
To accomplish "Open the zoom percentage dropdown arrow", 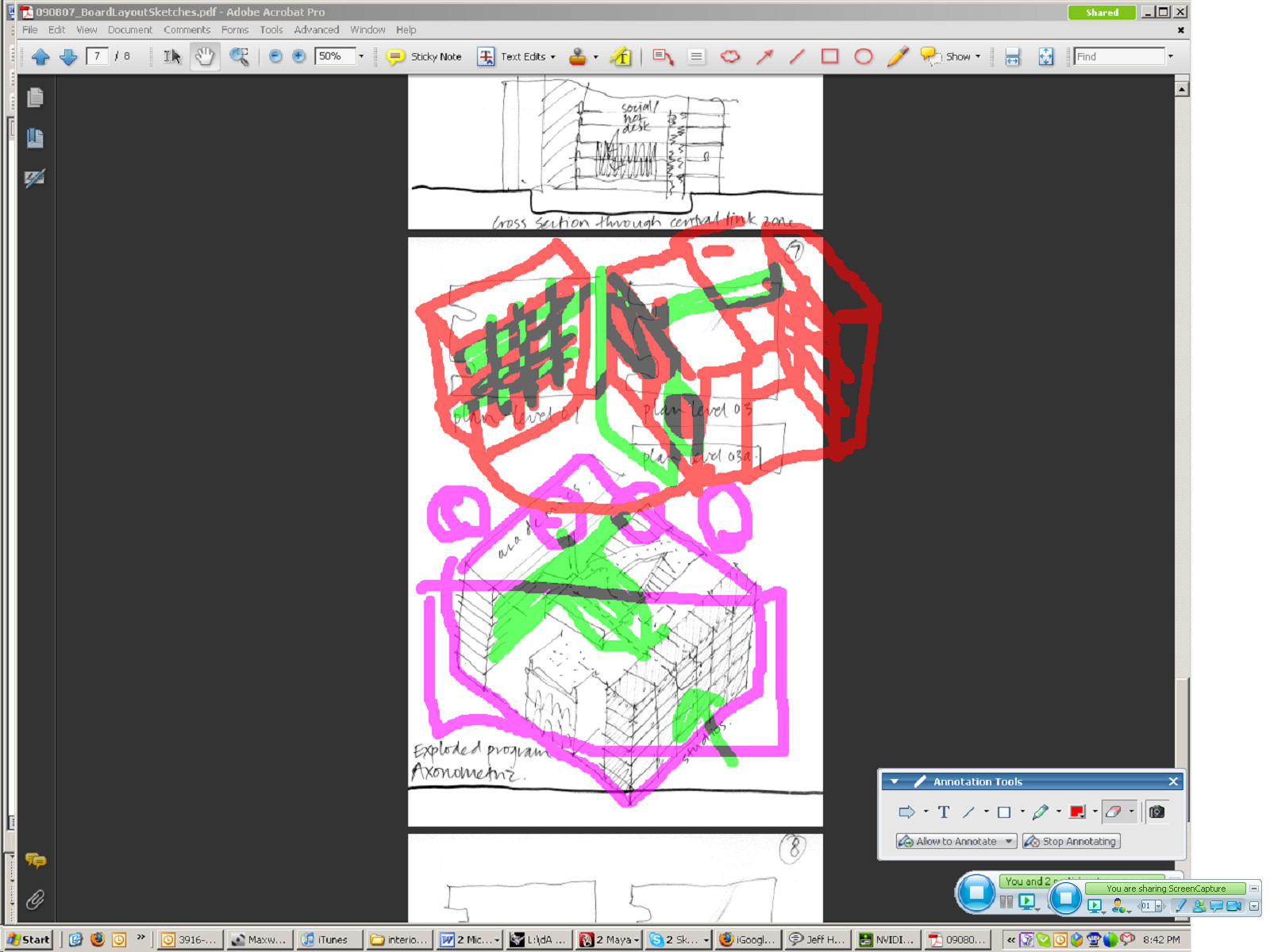I will tap(361, 56).
